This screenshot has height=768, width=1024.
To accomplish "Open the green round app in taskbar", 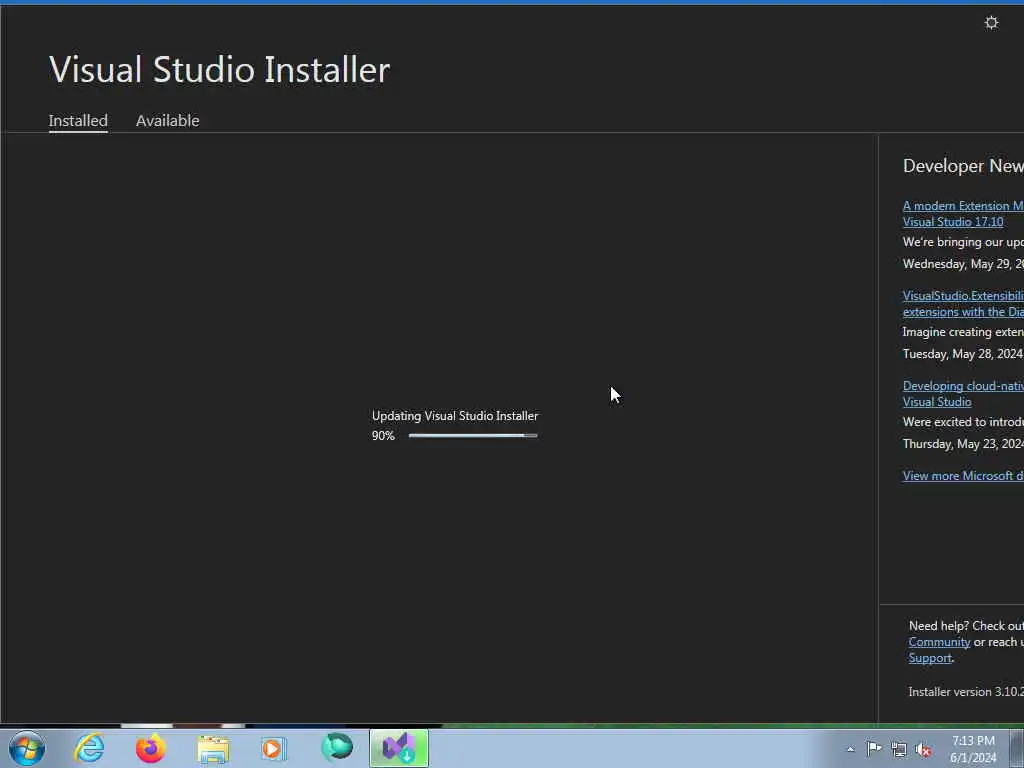I will [x=337, y=748].
